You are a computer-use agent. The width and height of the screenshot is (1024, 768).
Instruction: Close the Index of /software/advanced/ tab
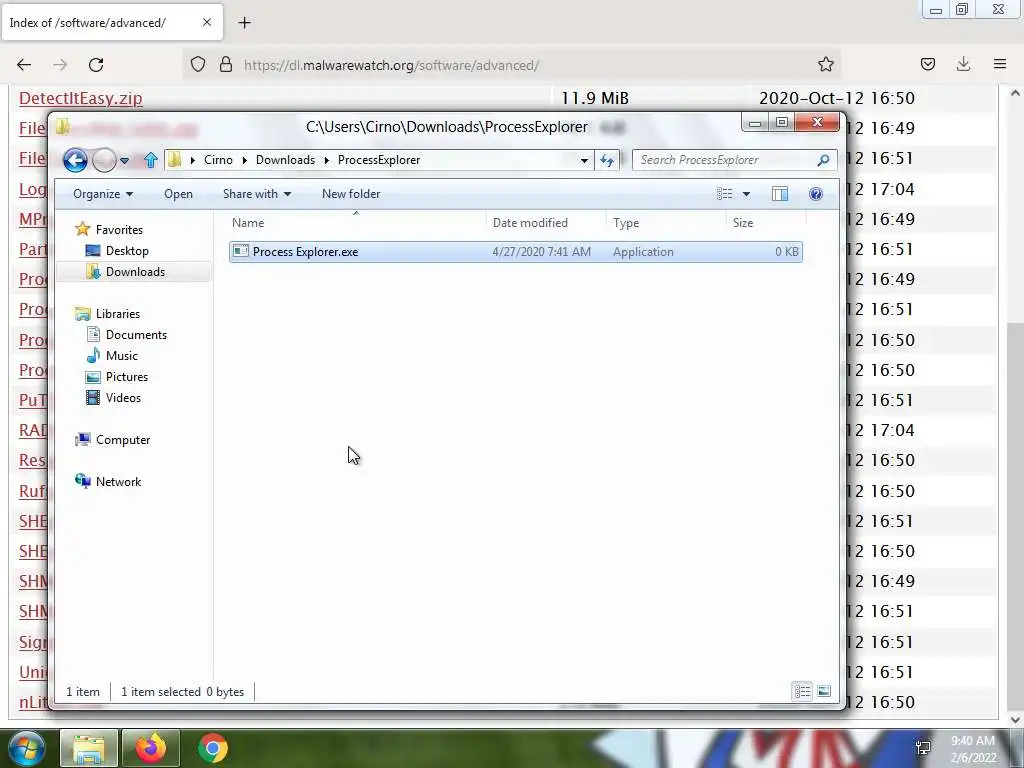pyautogui.click(x=207, y=22)
